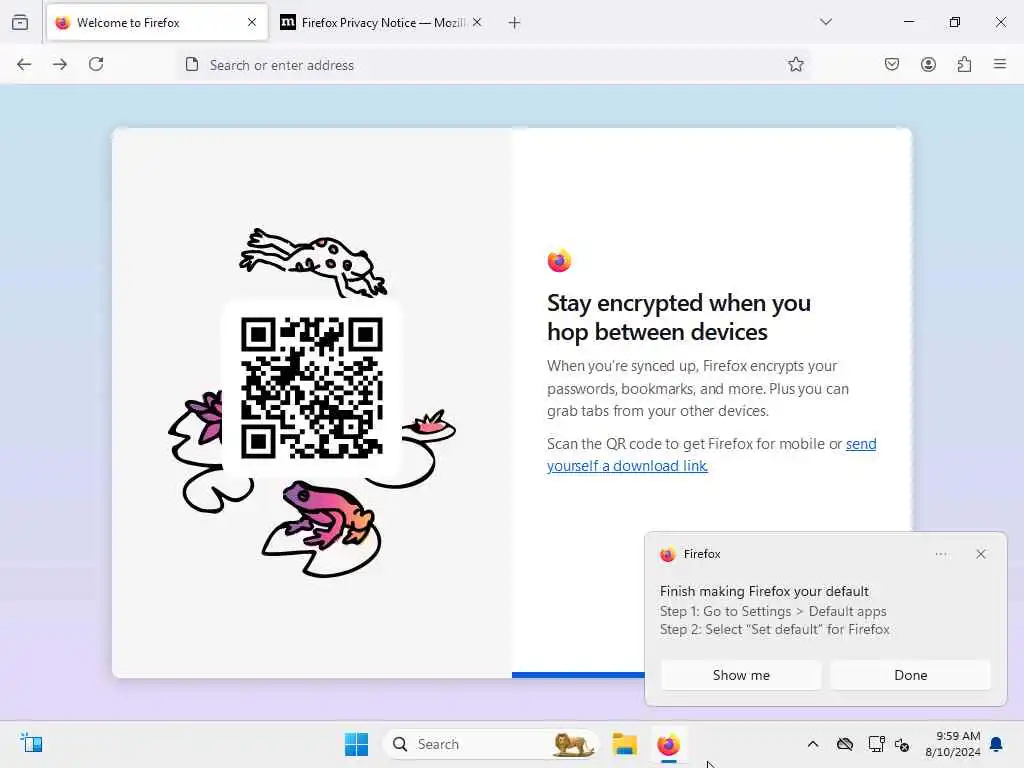Click the onboarding progress bar

click(578, 675)
